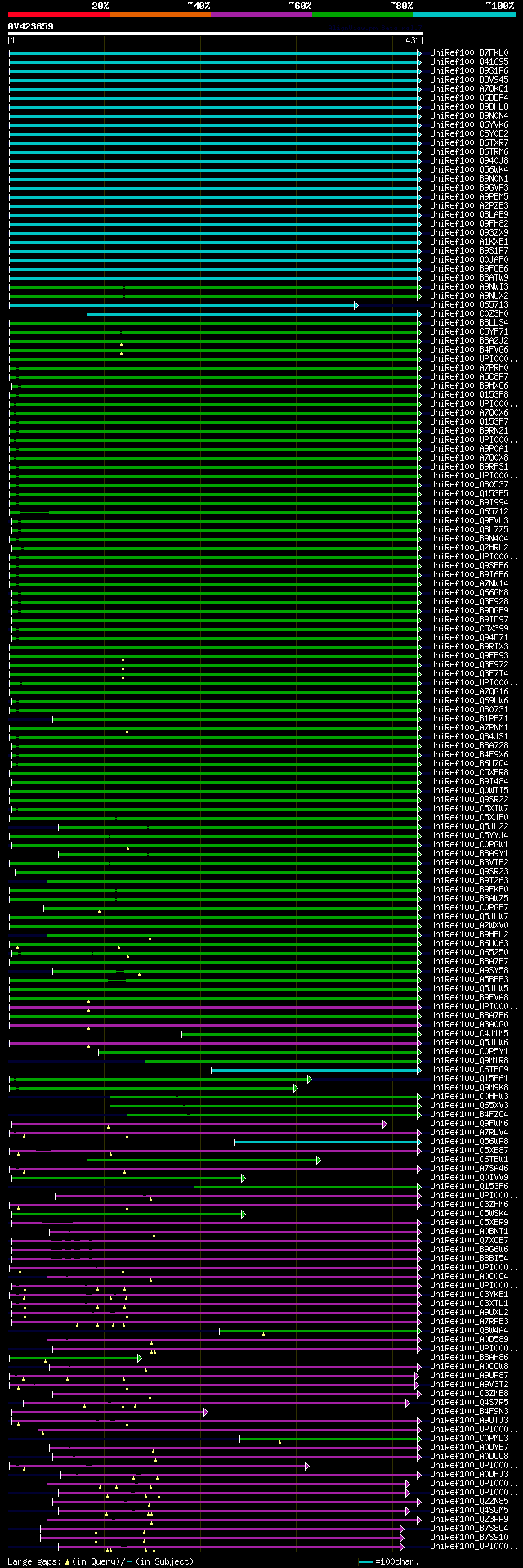Select the UniRef100_Q153F8 label
Viewport: 523px width, 1568px height.
tap(470, 394)
